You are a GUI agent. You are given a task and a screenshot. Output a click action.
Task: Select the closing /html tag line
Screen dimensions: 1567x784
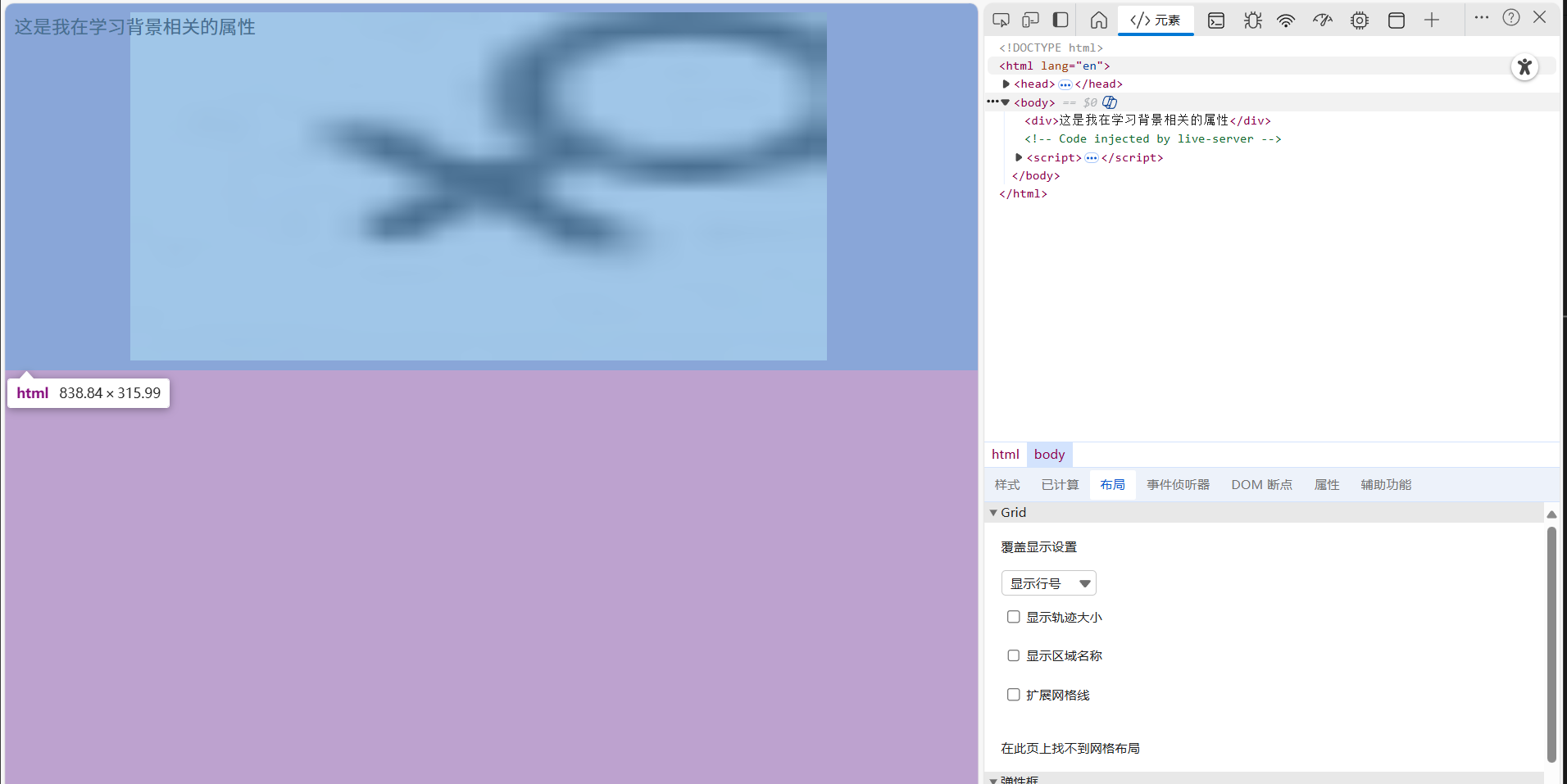coord(1023,194)
